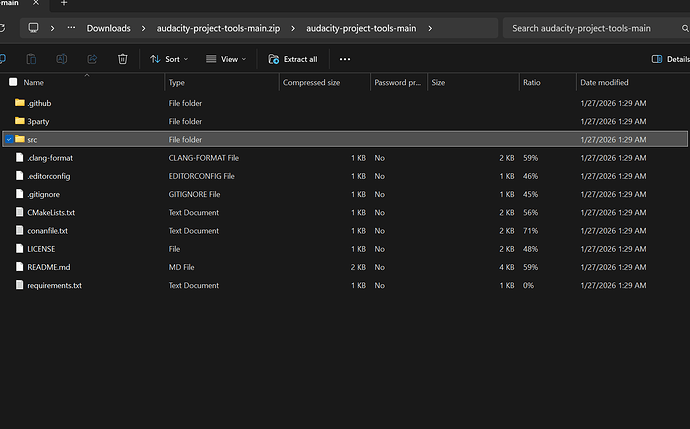
Task: Open the See more ellipsis toolbar menu
Action: [345, 59]
